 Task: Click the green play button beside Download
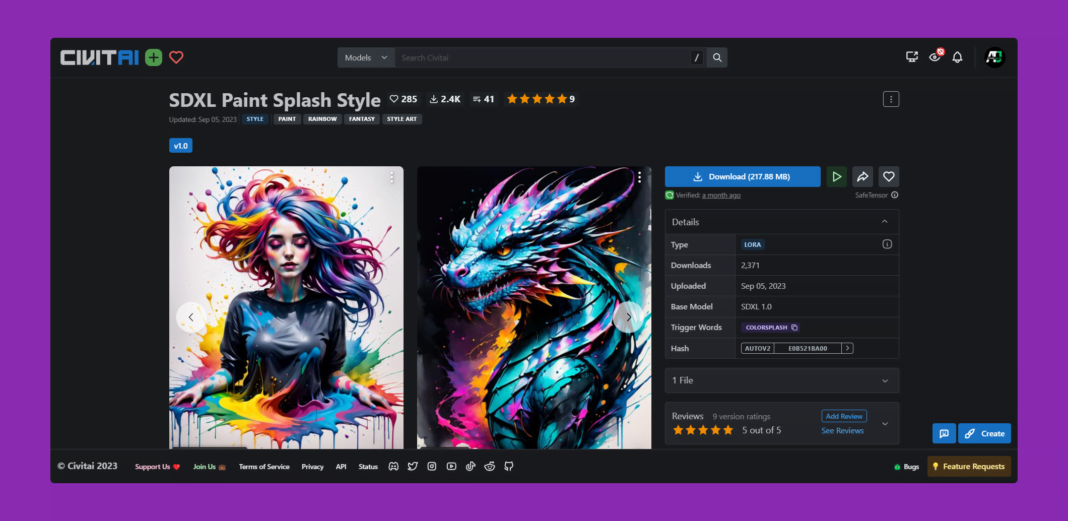(x=836, y=177)
